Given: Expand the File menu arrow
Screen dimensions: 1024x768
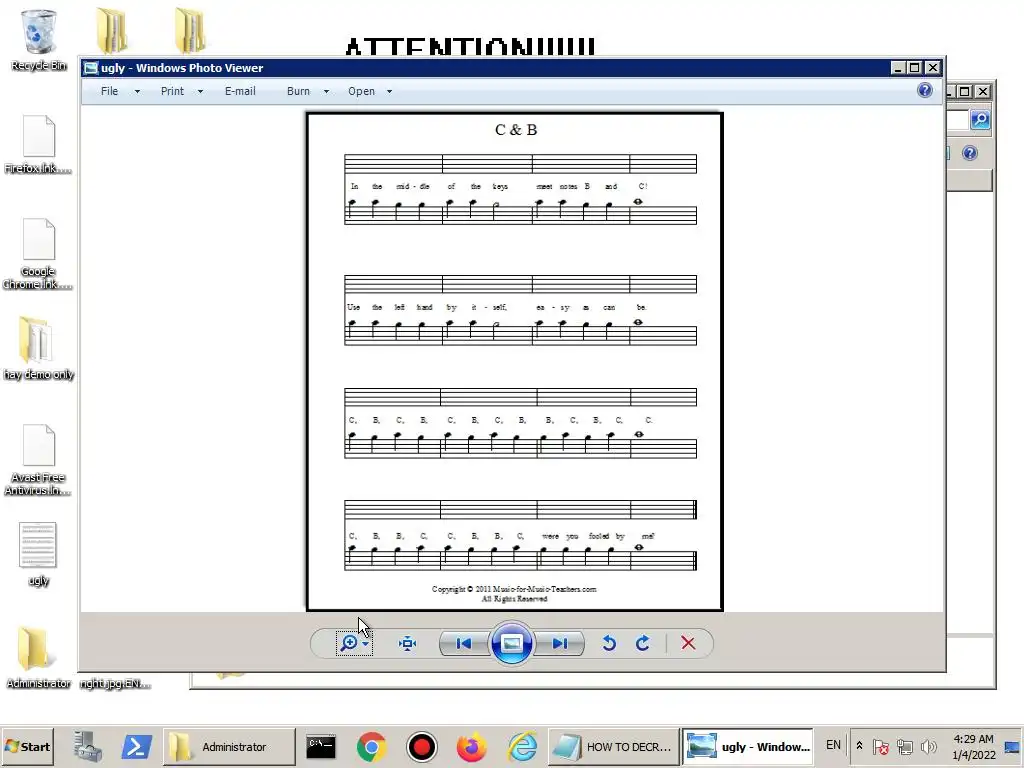Looking at the screenshot, I should [x=137, y=91].
